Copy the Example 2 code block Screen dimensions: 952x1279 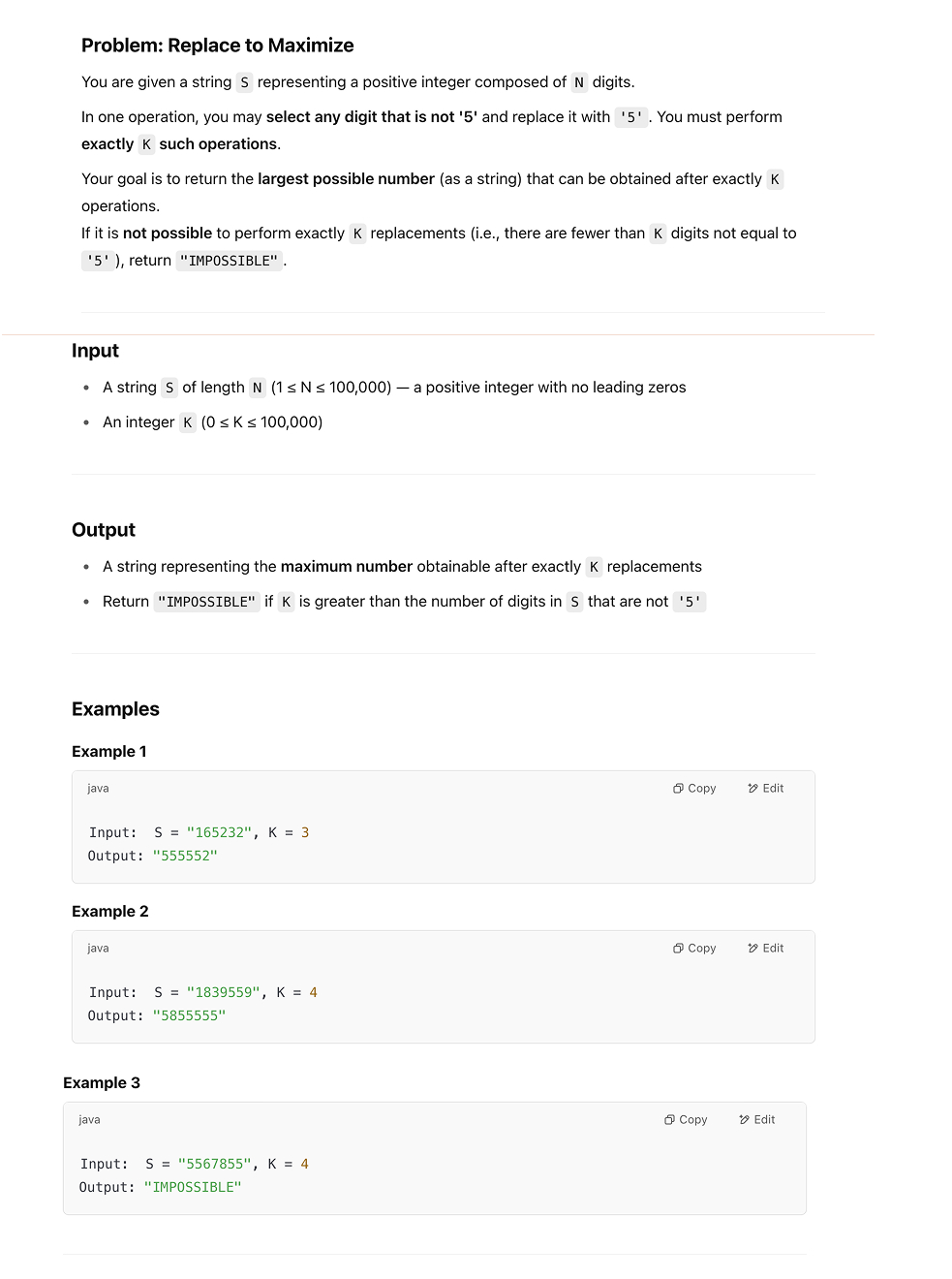[694, 949]
